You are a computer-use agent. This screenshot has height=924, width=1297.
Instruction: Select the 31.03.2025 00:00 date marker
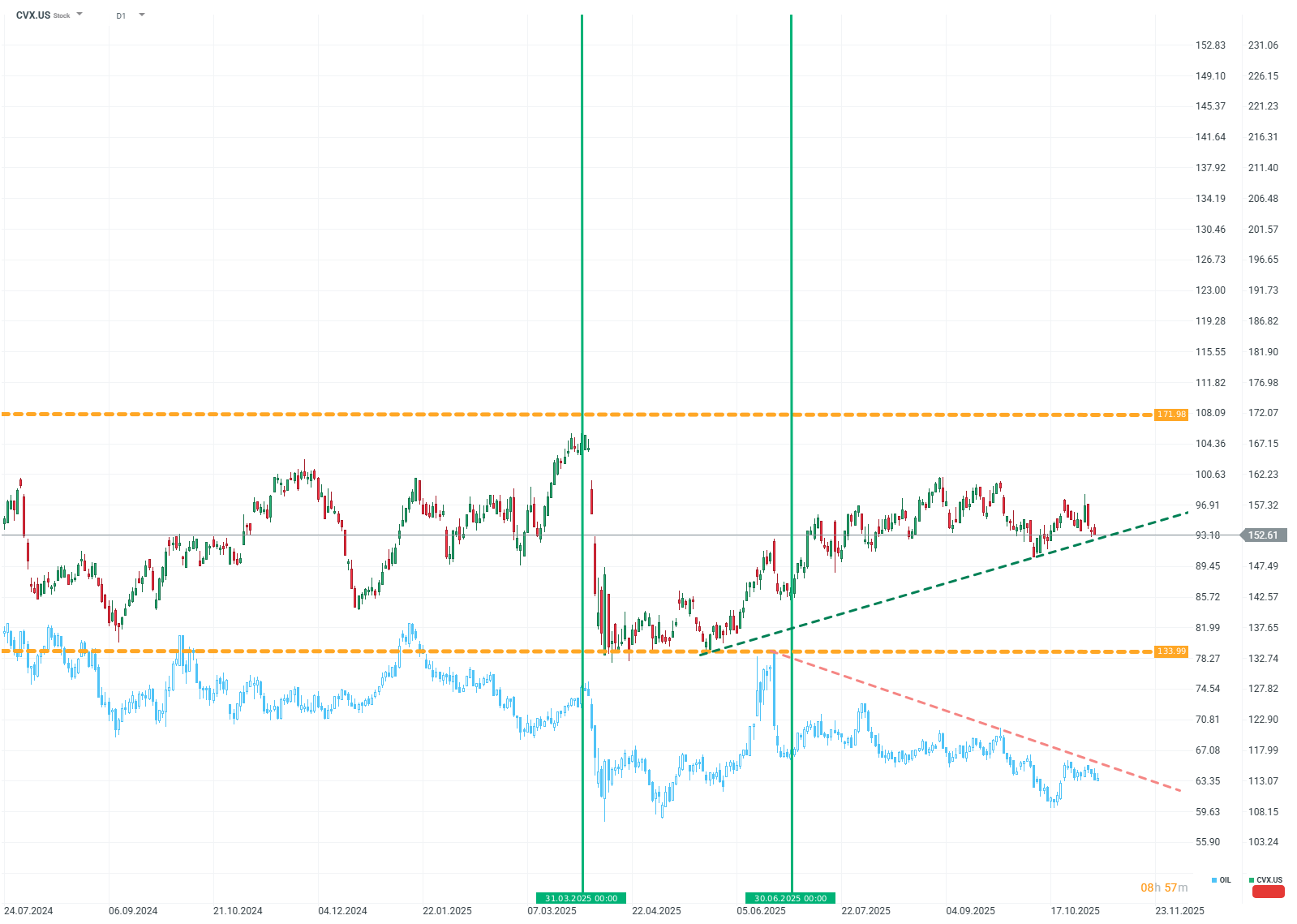(x=581, y=898)
